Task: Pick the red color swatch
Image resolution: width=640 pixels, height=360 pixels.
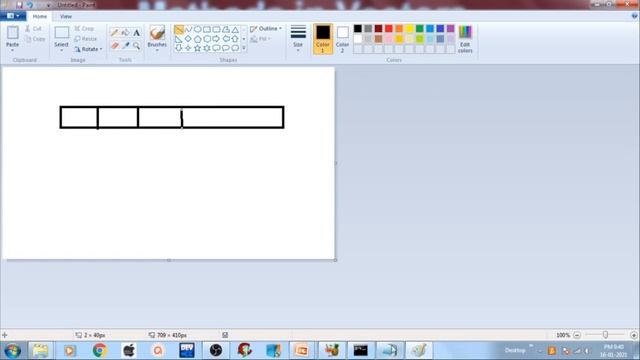Action: coord(389,29)
